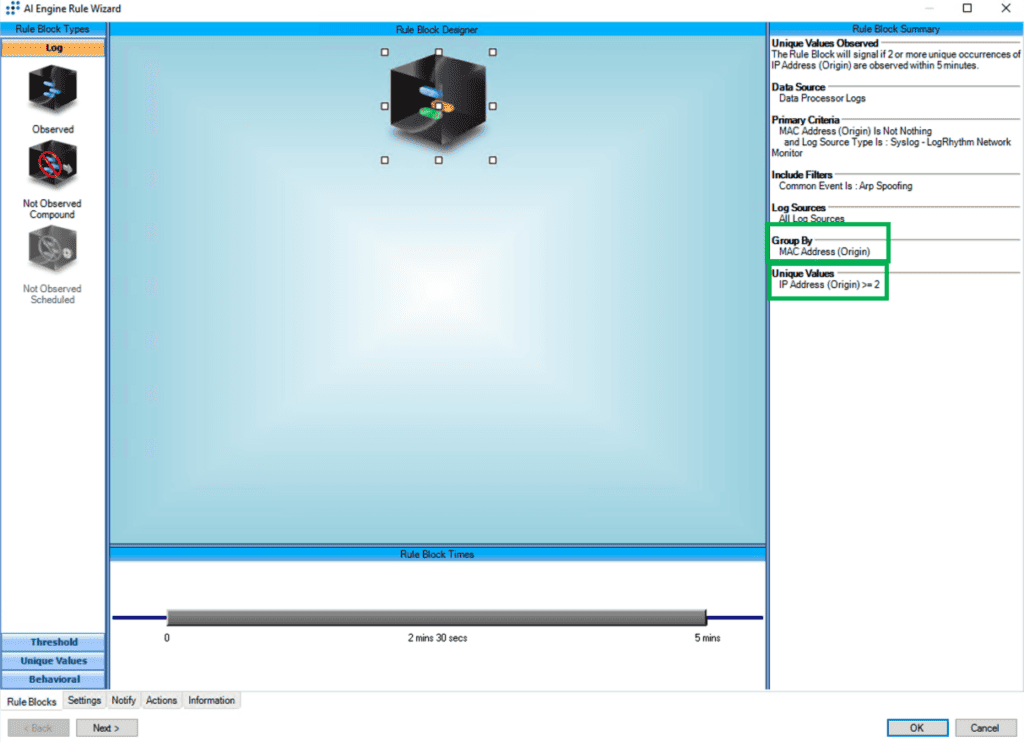Expand the Unique Values rule block category

coord(53,660)
